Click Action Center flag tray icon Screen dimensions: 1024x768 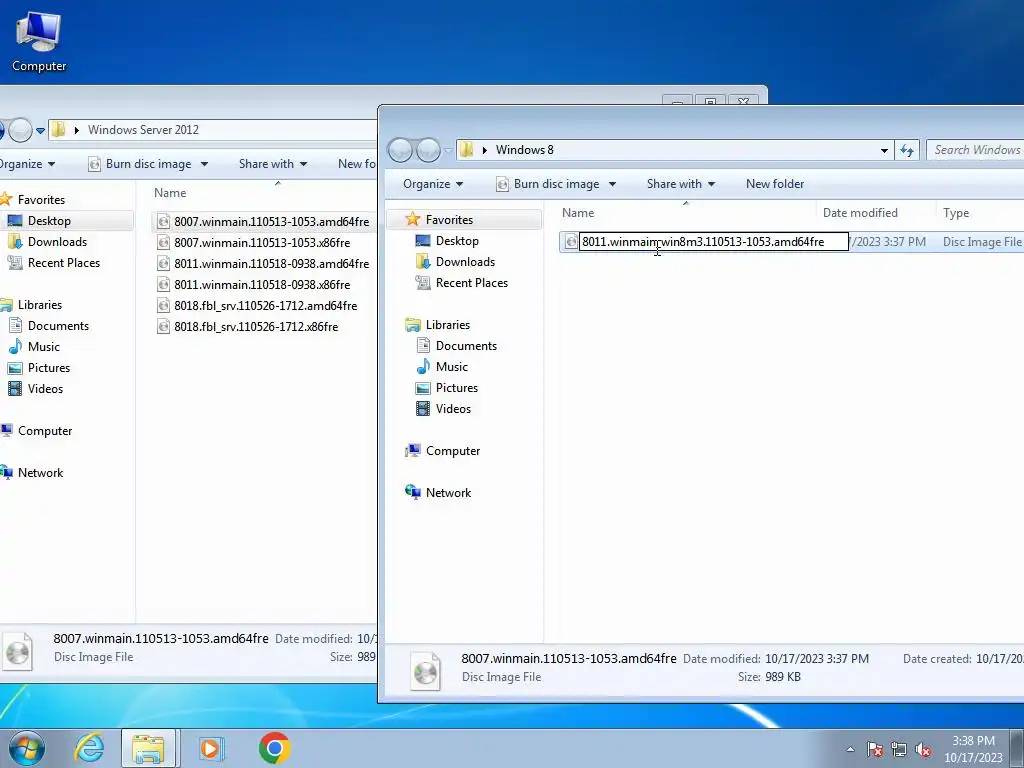click(x=875, y=749)
